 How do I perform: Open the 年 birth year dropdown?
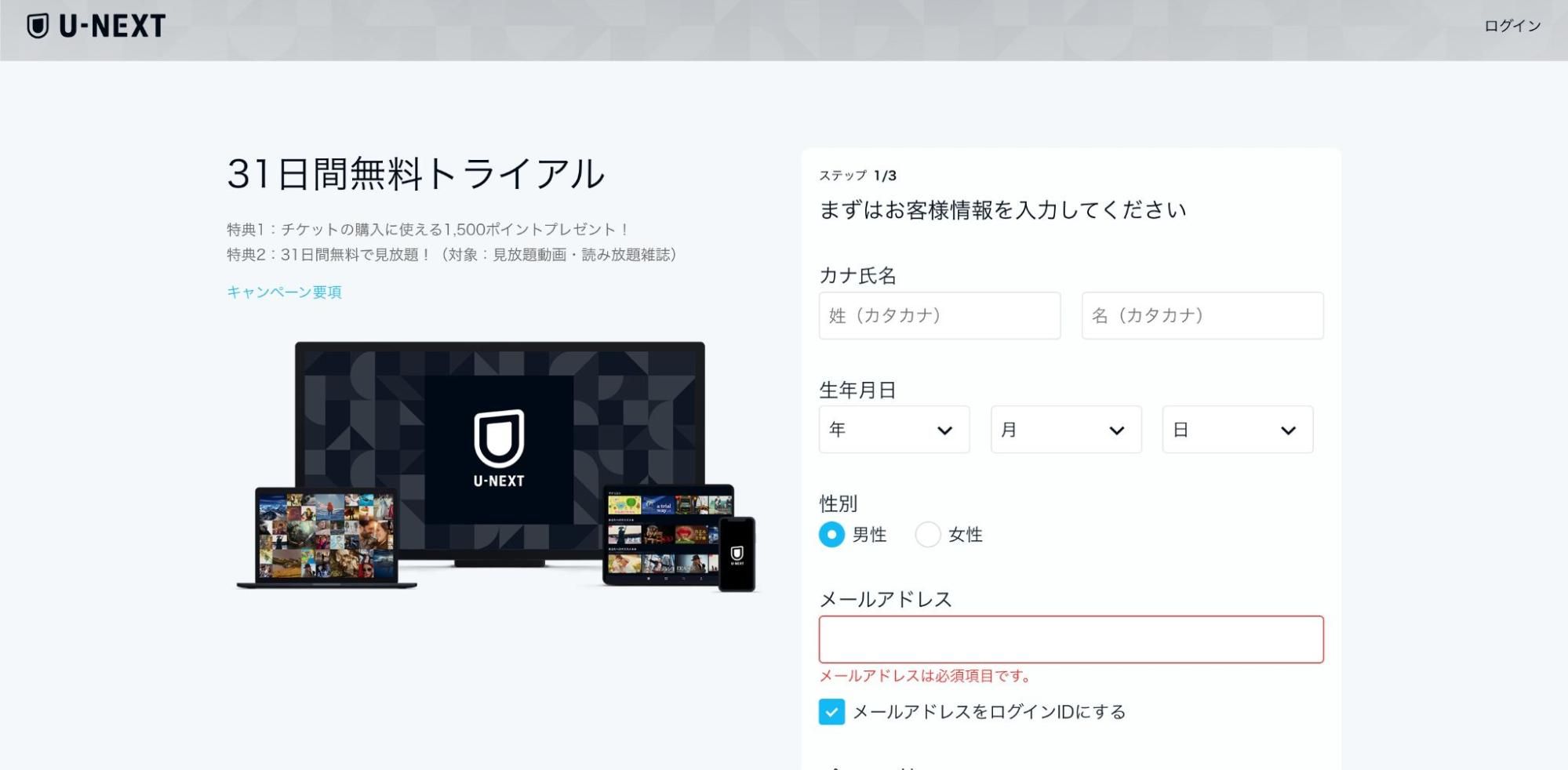click(894, 429)
